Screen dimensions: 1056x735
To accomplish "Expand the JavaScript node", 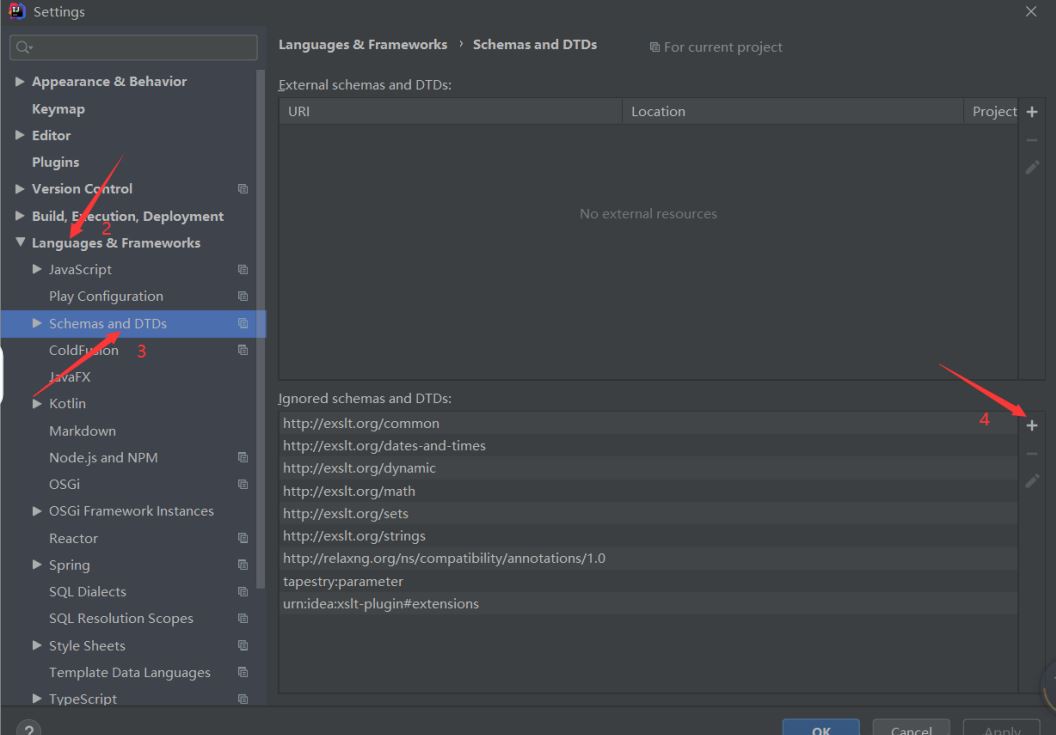I will coord(37,269).
